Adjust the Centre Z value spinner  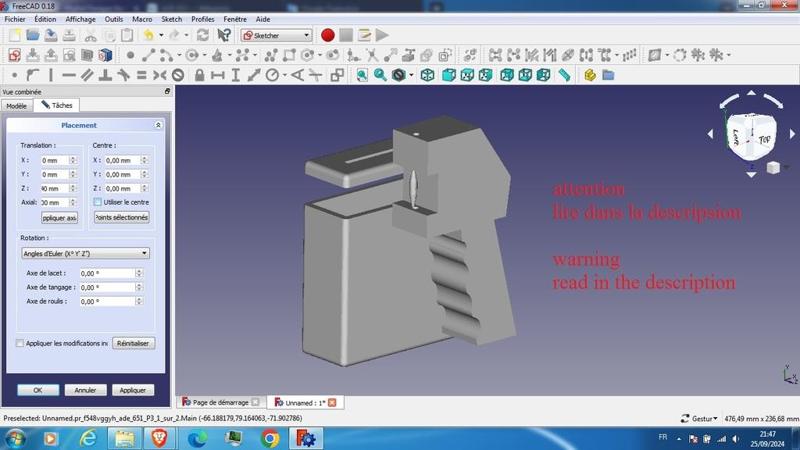coord(144,188)
